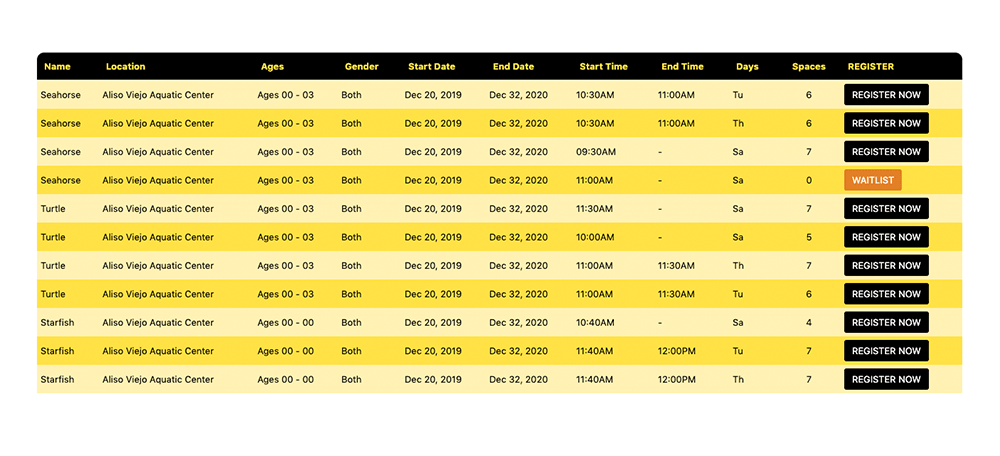This screenshot has height=456, width=1000.
Task: Click the Location column header
Action: click(x=125, y=67)
